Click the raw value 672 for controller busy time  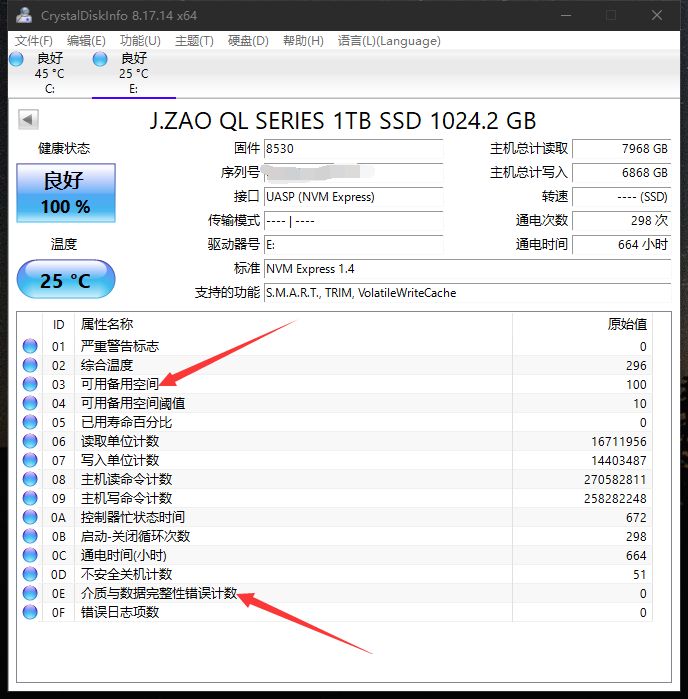(636, 518)
